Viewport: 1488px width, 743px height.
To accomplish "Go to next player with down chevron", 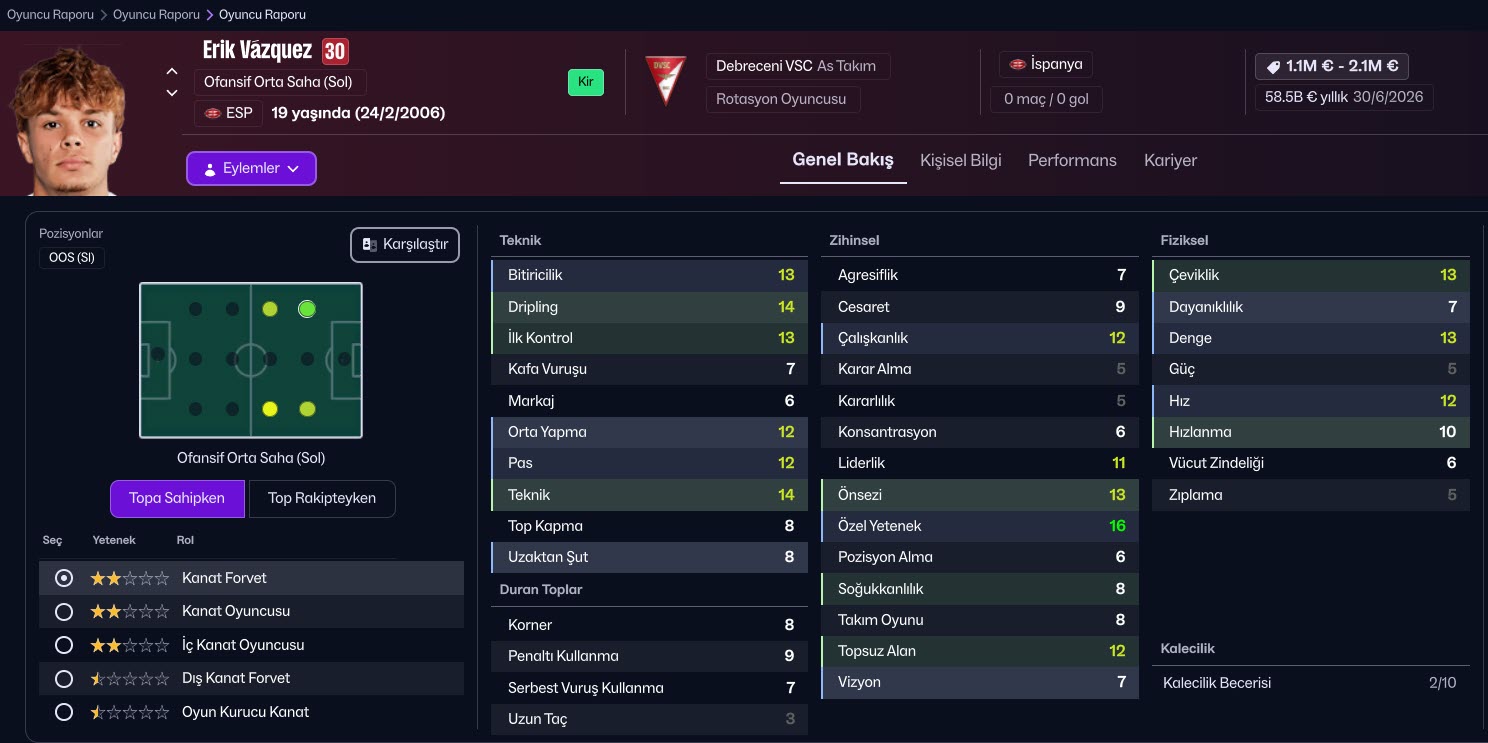I will pyautogui.click(x=172, y=93).
